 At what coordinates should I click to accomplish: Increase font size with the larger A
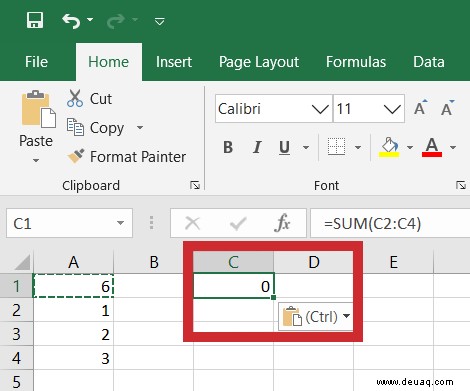tap(420, 108)
